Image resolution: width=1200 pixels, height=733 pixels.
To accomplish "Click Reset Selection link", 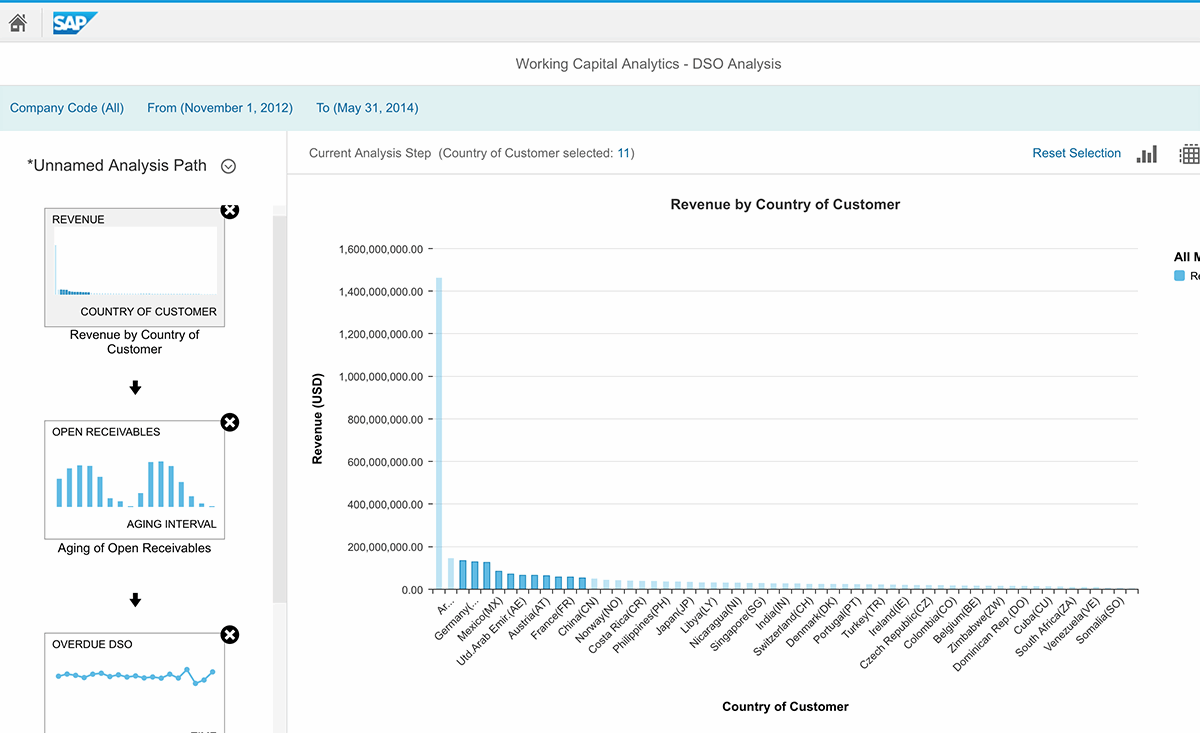I will (1077, 153).
